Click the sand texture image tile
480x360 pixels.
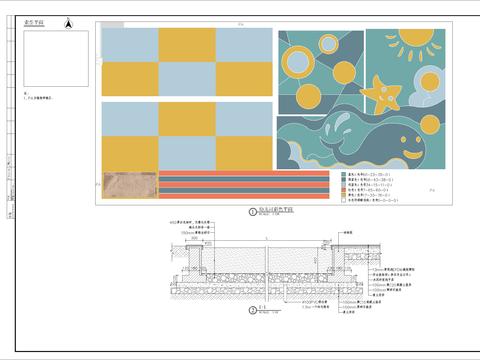[x=130, y=185]
